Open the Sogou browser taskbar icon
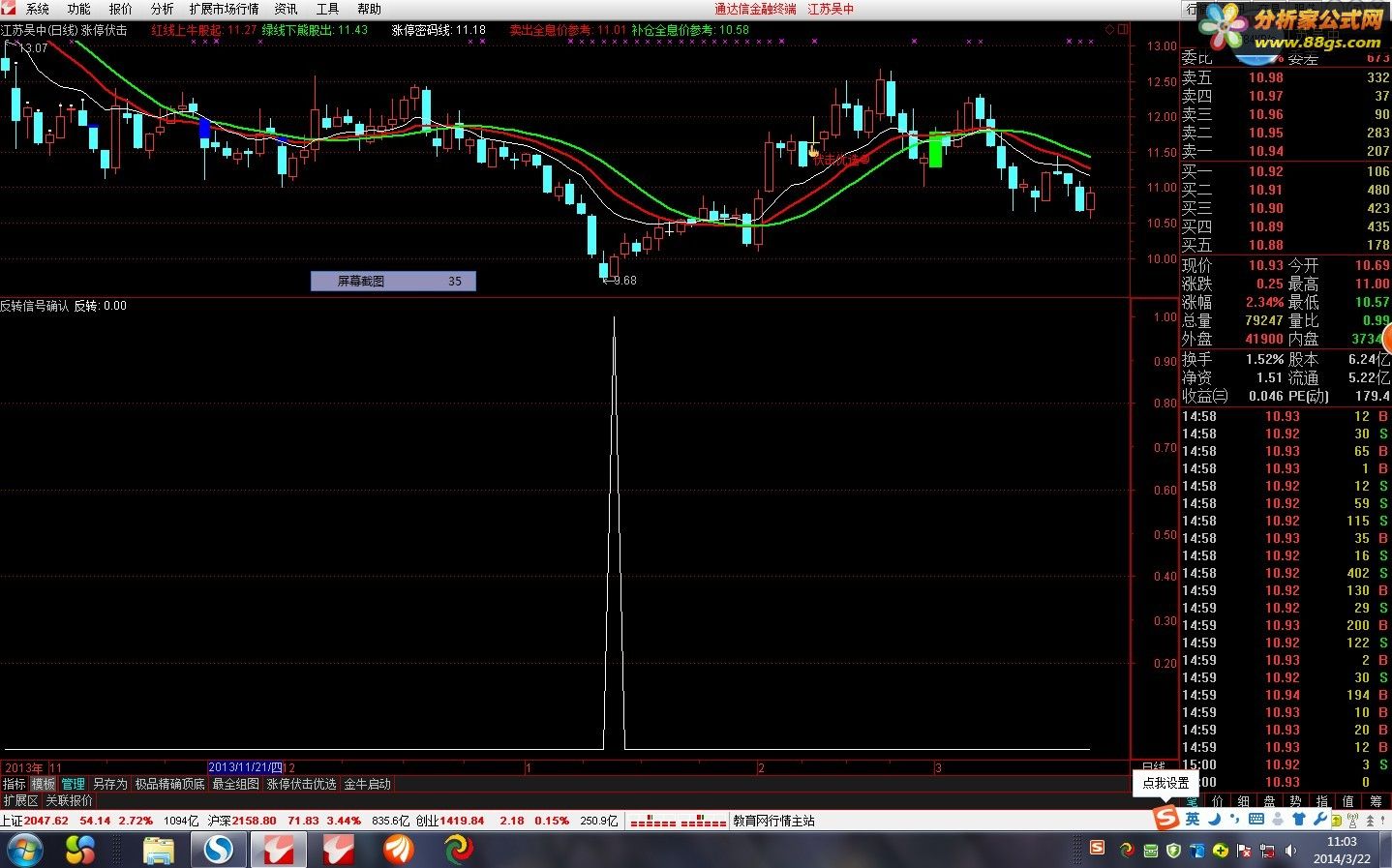 (220, 850)
